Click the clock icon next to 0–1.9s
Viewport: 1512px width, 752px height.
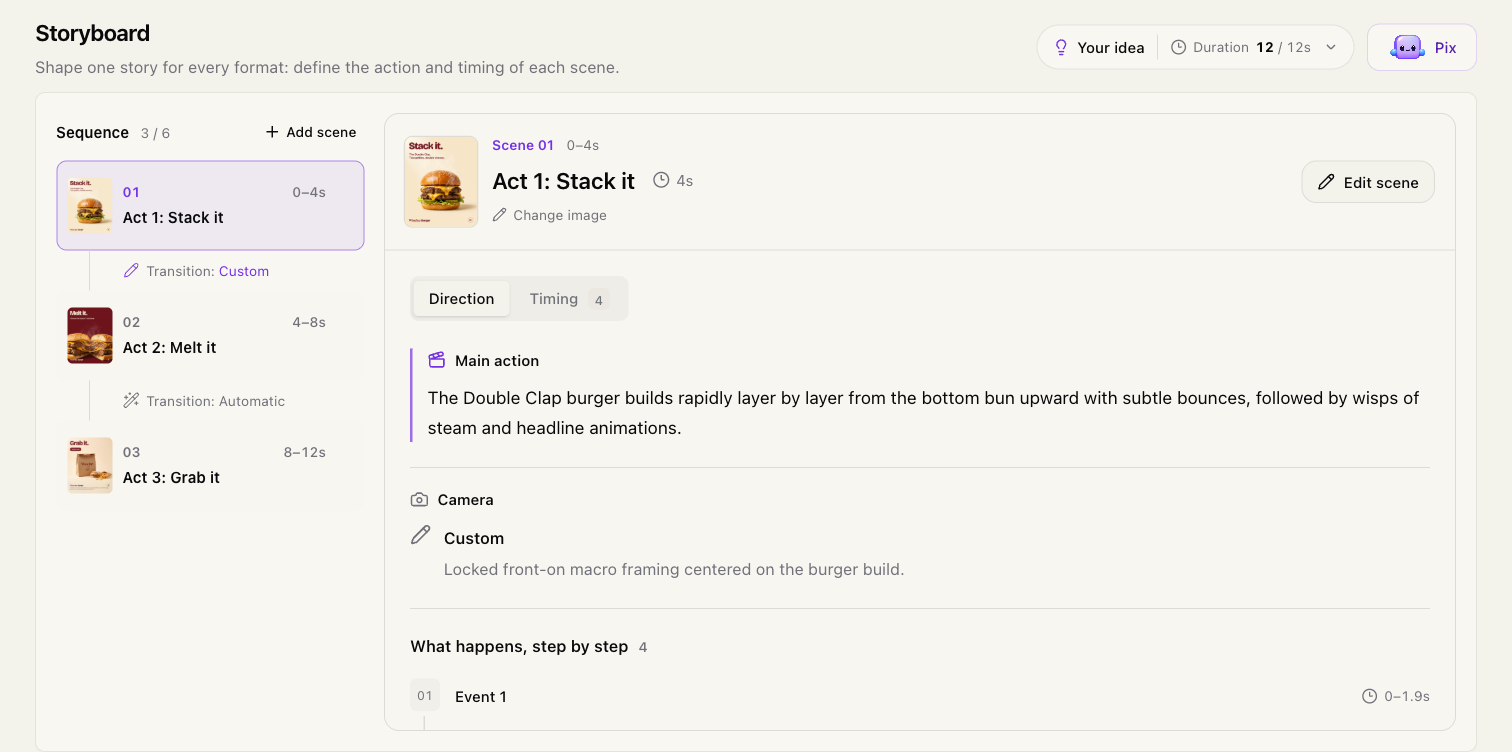point(1369,696)
